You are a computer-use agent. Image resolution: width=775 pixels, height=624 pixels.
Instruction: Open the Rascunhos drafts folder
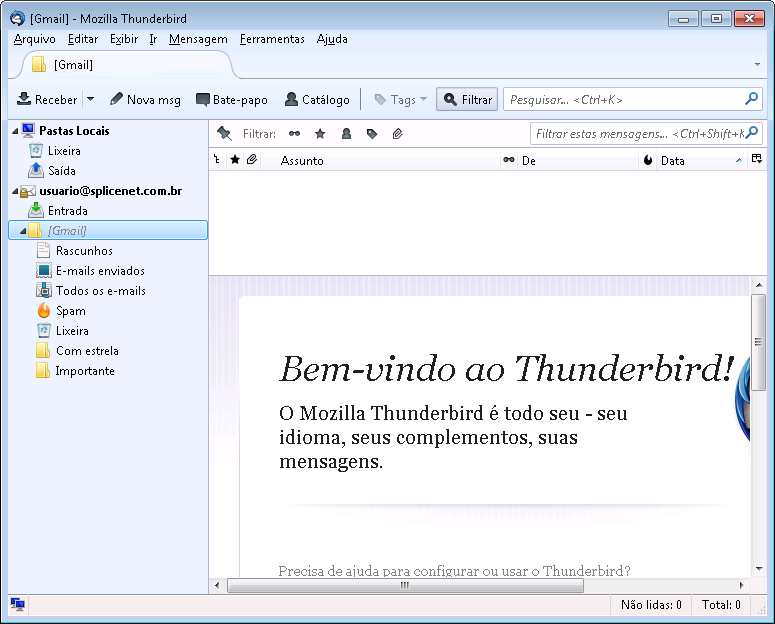click(x=84, y=251)
